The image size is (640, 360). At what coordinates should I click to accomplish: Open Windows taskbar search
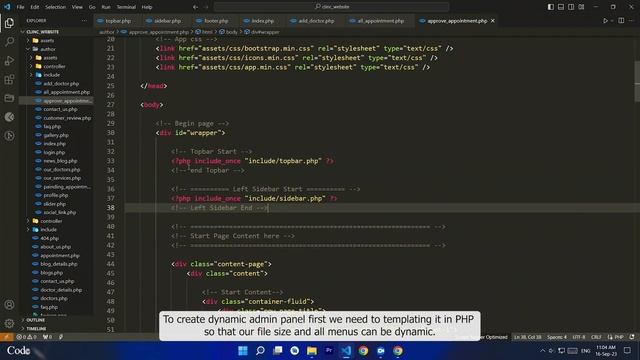(x=260, y=351)
